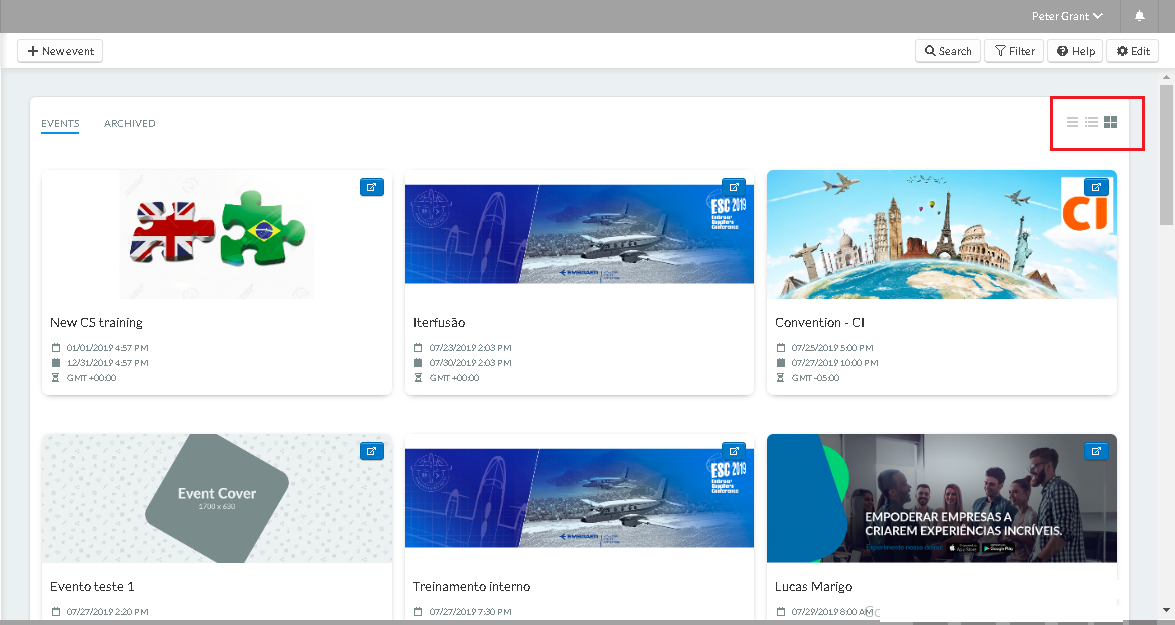Open Lucas Marigo external link icon
The width and height of the screenshot is (1175, 625).
coord(1096,451)
